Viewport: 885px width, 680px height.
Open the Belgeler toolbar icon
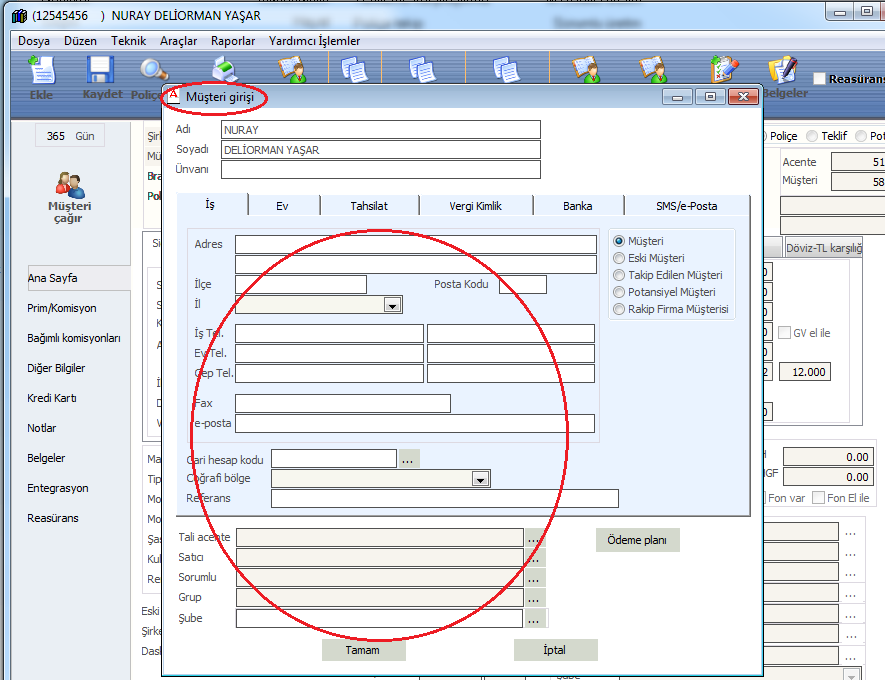783,70
